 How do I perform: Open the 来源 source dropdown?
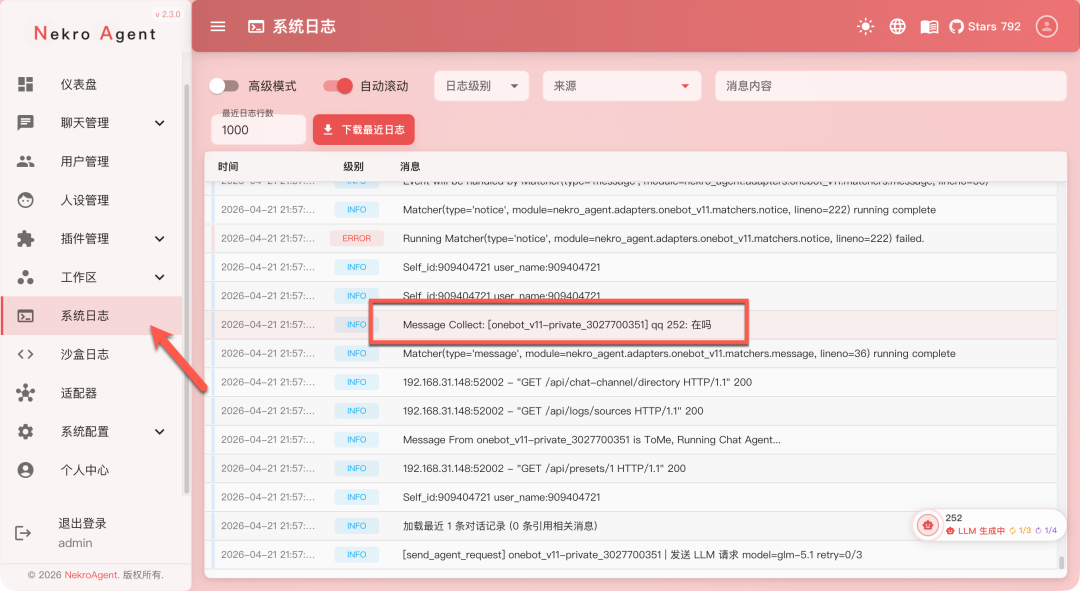tap(621, 86)
